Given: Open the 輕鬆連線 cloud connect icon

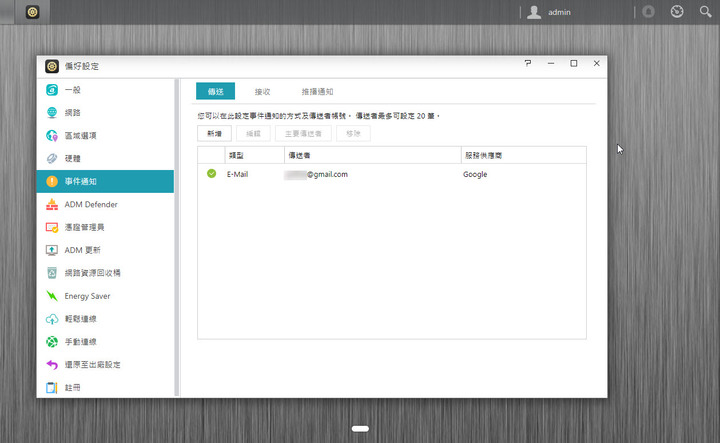Looking at the screenshot, I should (52, 319).
